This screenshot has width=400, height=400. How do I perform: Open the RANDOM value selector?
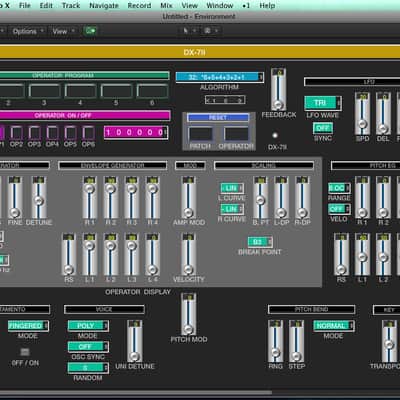pos(88,368)
